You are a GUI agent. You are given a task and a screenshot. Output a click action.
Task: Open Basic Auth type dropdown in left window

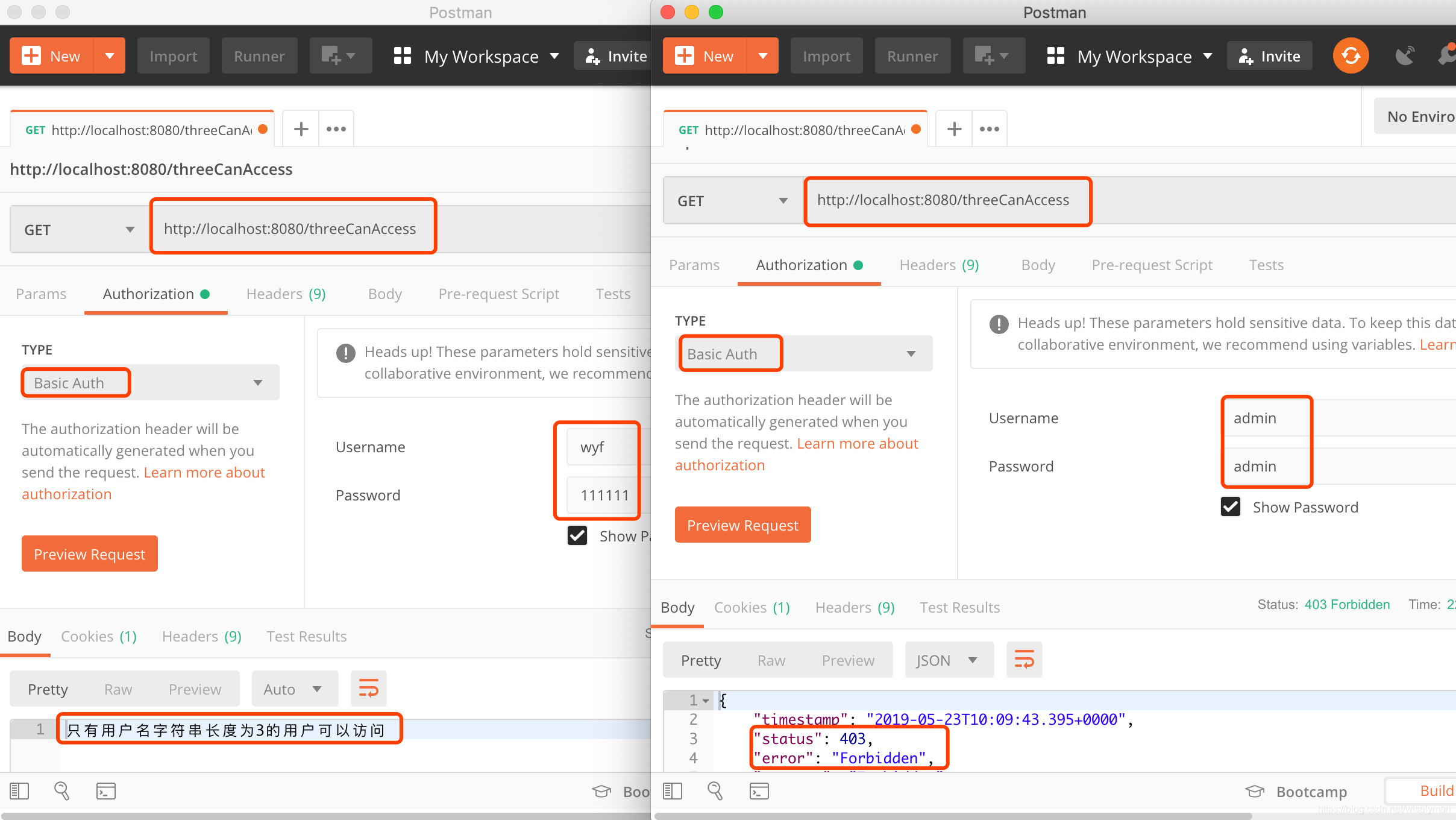click(x=151, y=383)
